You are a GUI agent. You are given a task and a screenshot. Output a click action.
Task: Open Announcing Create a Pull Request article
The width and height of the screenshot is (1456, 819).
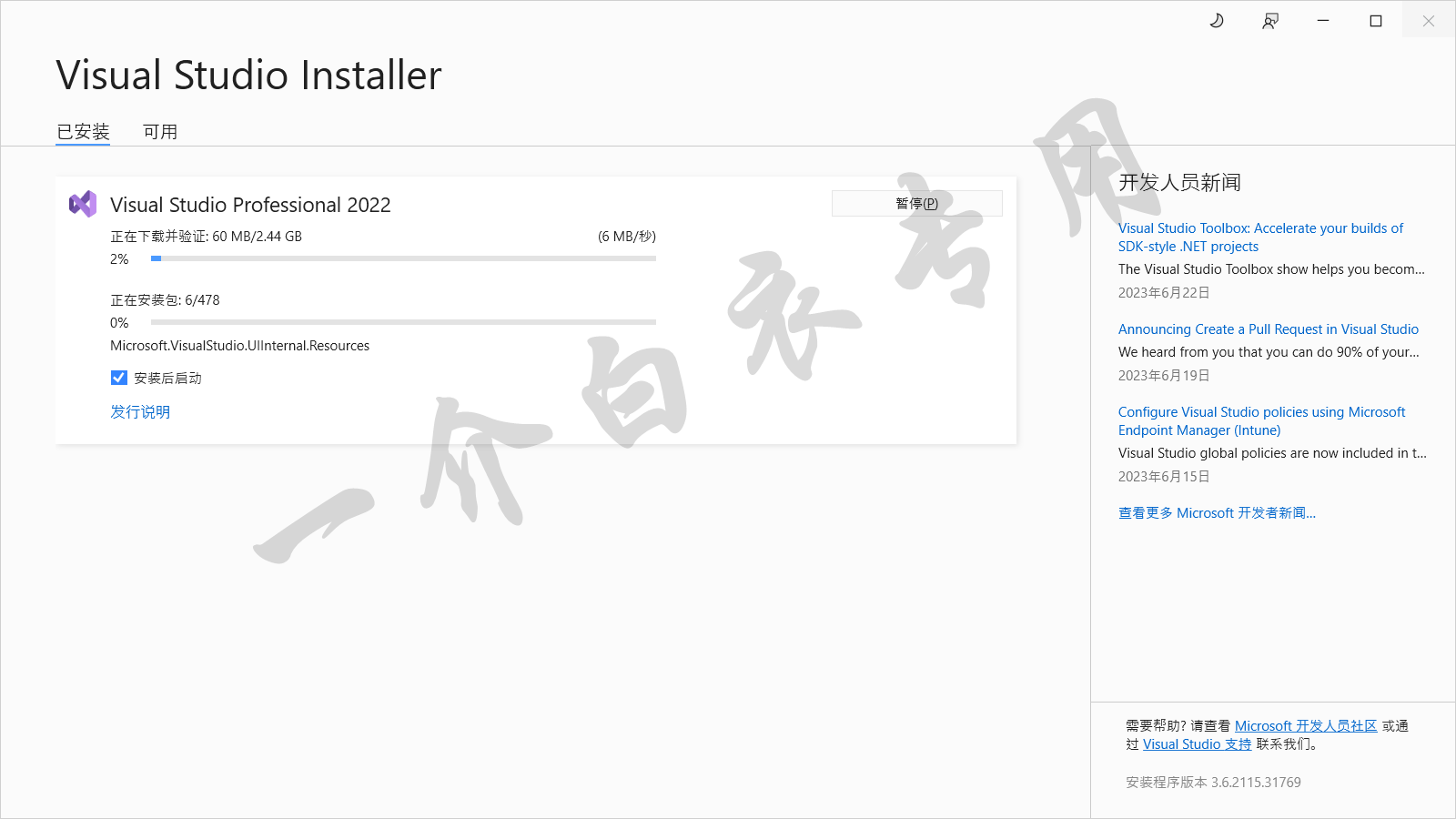tap(1269, 329)
